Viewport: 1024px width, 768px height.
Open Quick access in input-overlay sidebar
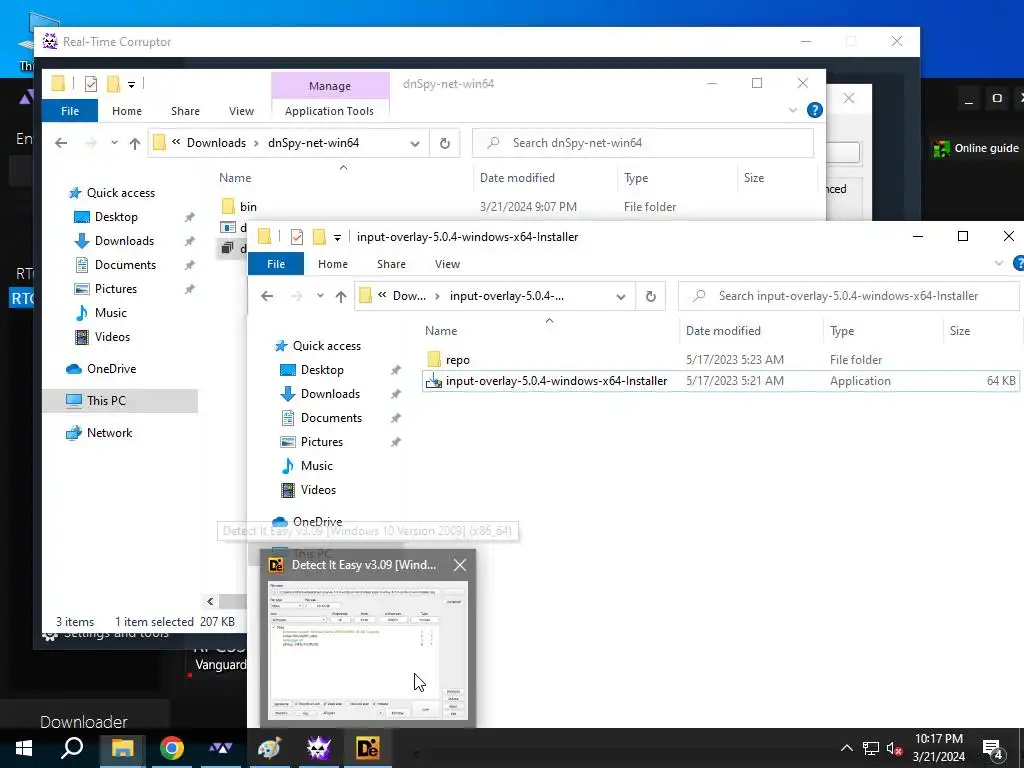tap(327, 346)
